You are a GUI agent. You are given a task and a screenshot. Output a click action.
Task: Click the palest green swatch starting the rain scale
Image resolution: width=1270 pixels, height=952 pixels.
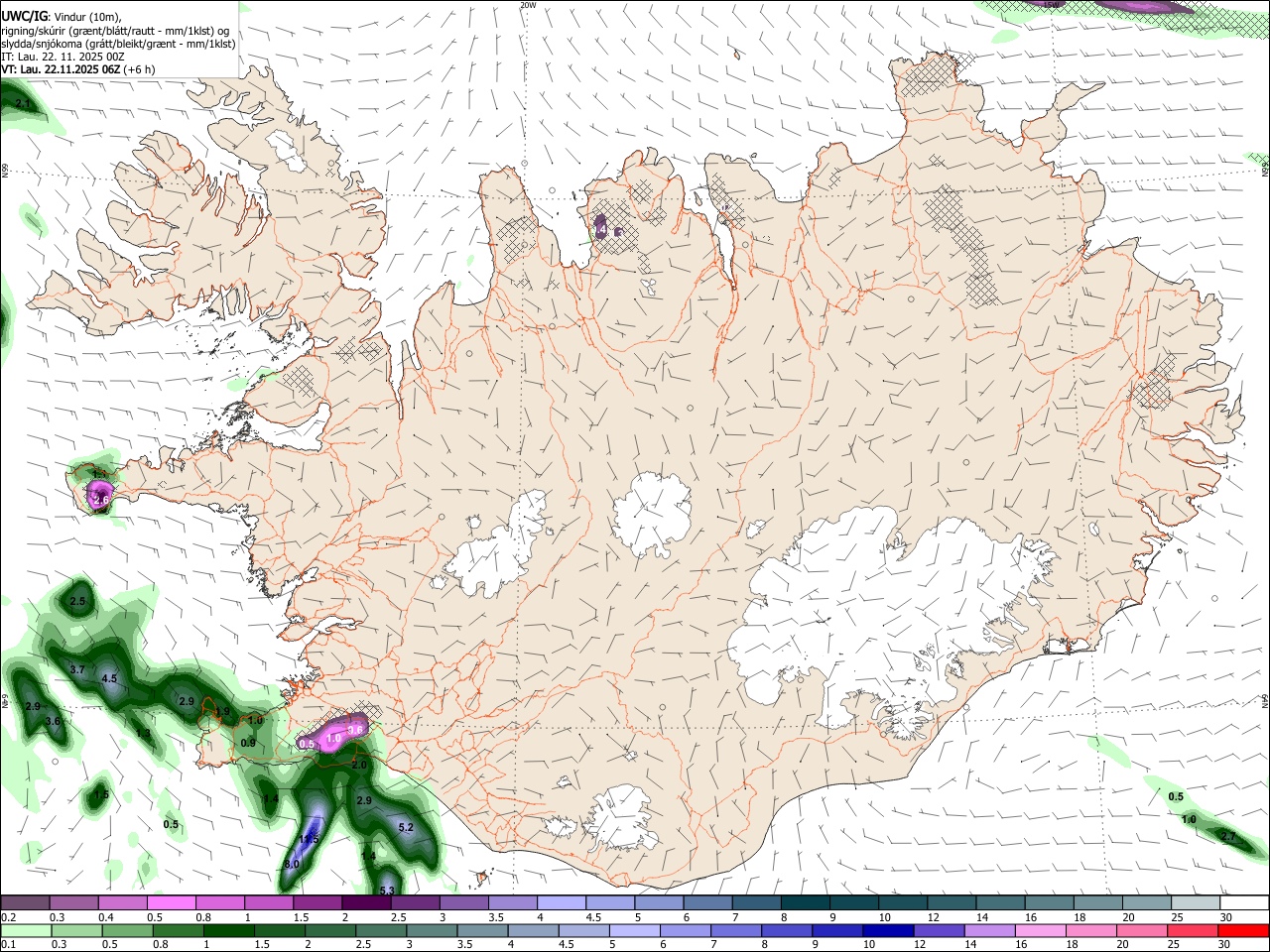(25, 930)
